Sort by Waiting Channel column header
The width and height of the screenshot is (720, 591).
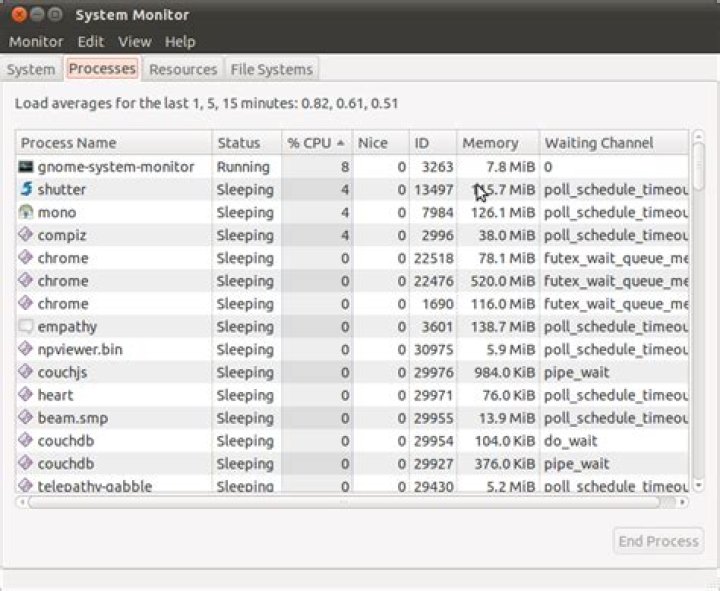click(x=614, y=143)
